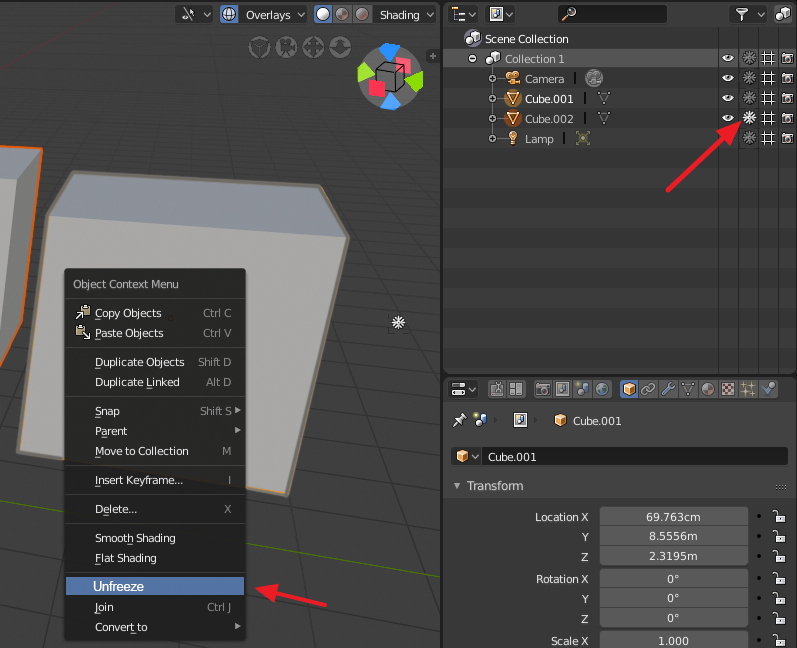Collapse the Transform panel
Screen dimensions: 797x648
pyautogui.click(x=457, y=486)
